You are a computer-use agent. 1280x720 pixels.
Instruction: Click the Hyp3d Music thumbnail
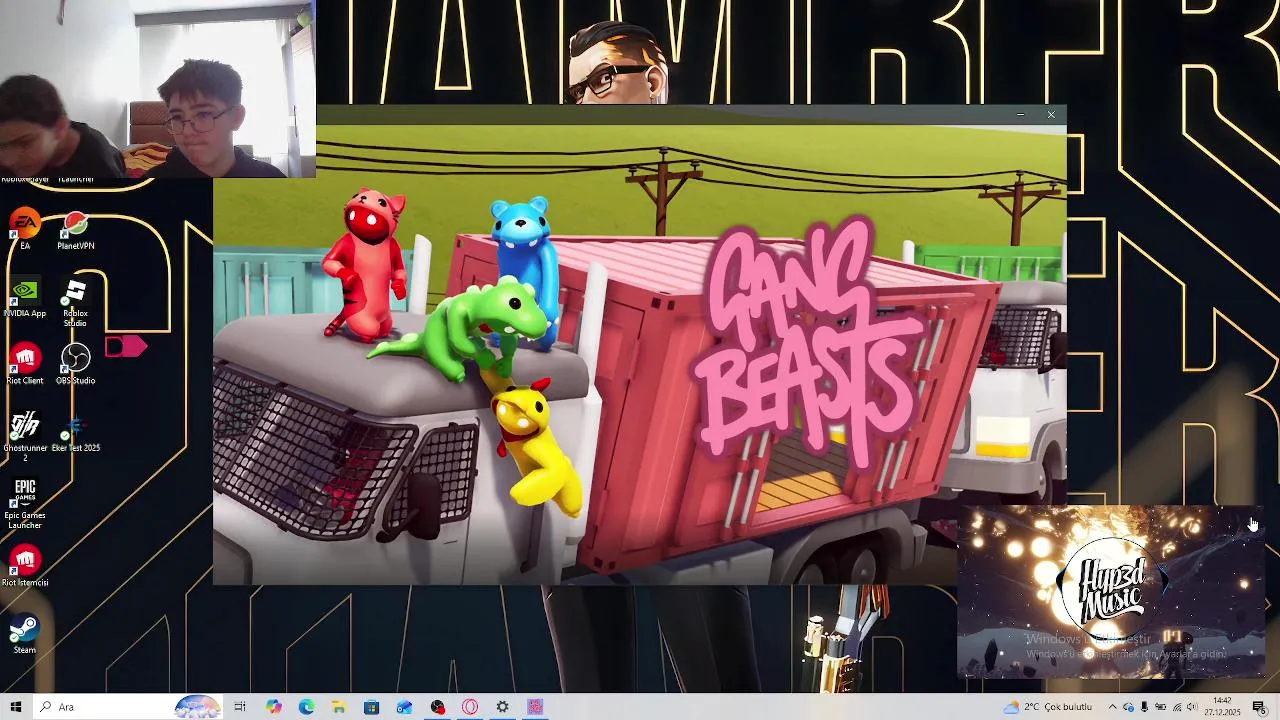click(1111, 592)
